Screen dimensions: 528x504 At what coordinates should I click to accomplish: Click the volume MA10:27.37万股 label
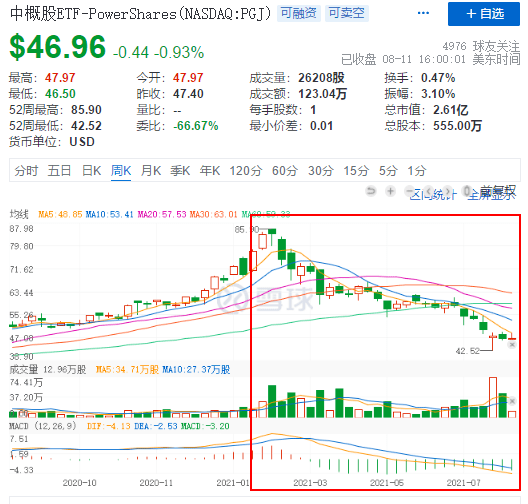tap(196, 370)
